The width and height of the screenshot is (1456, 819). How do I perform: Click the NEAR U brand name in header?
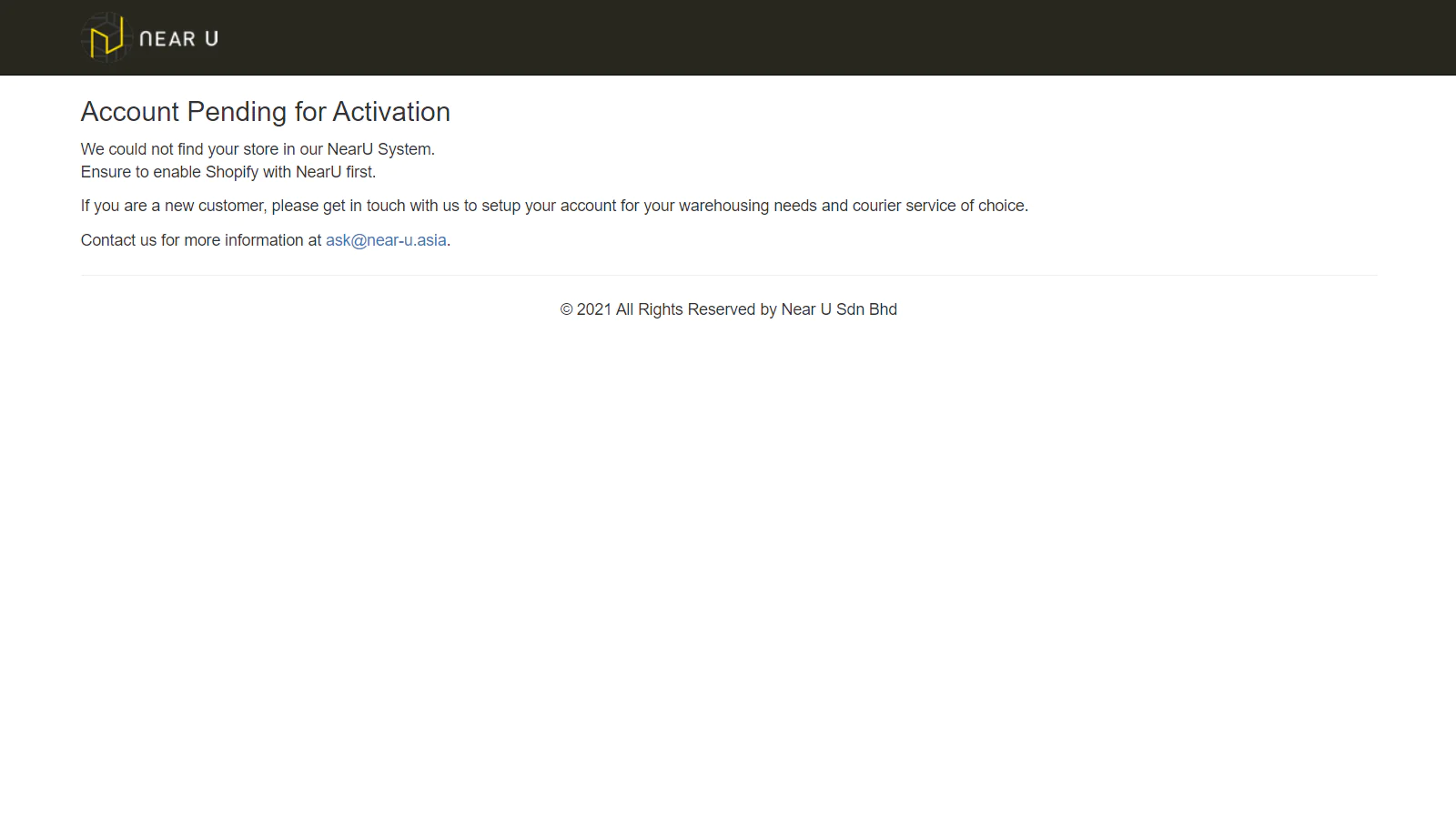[x=178, y=39]
